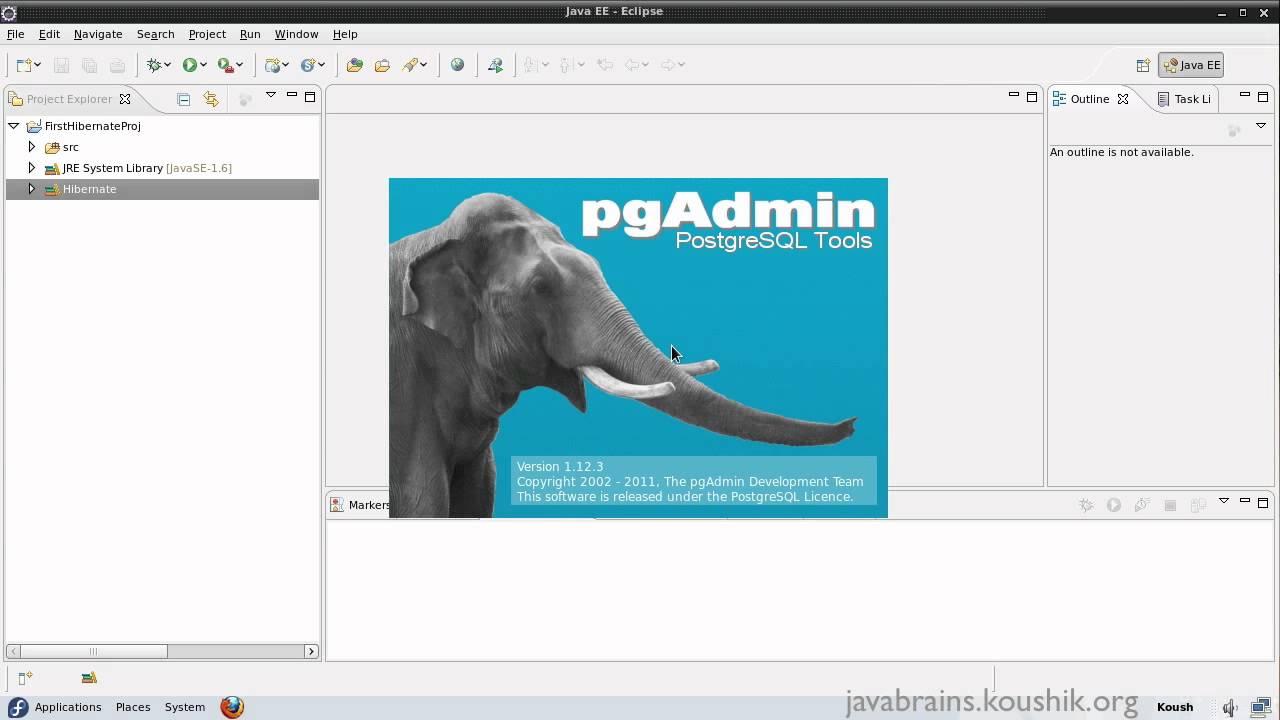Open the Window menu
This screenshot has height=720, width=1280.
click(x=296, y=34)
